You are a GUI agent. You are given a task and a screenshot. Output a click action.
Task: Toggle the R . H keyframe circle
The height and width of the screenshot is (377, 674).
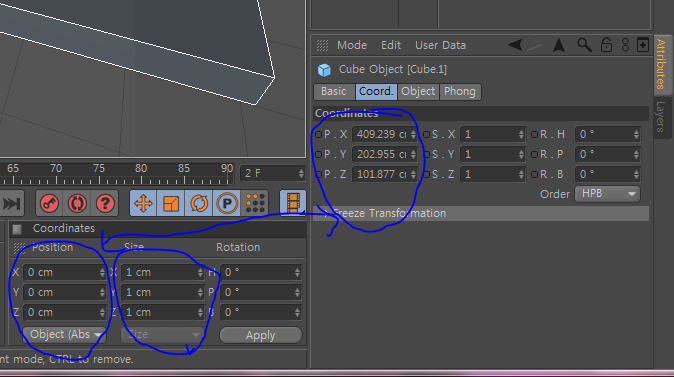[534, 135]
